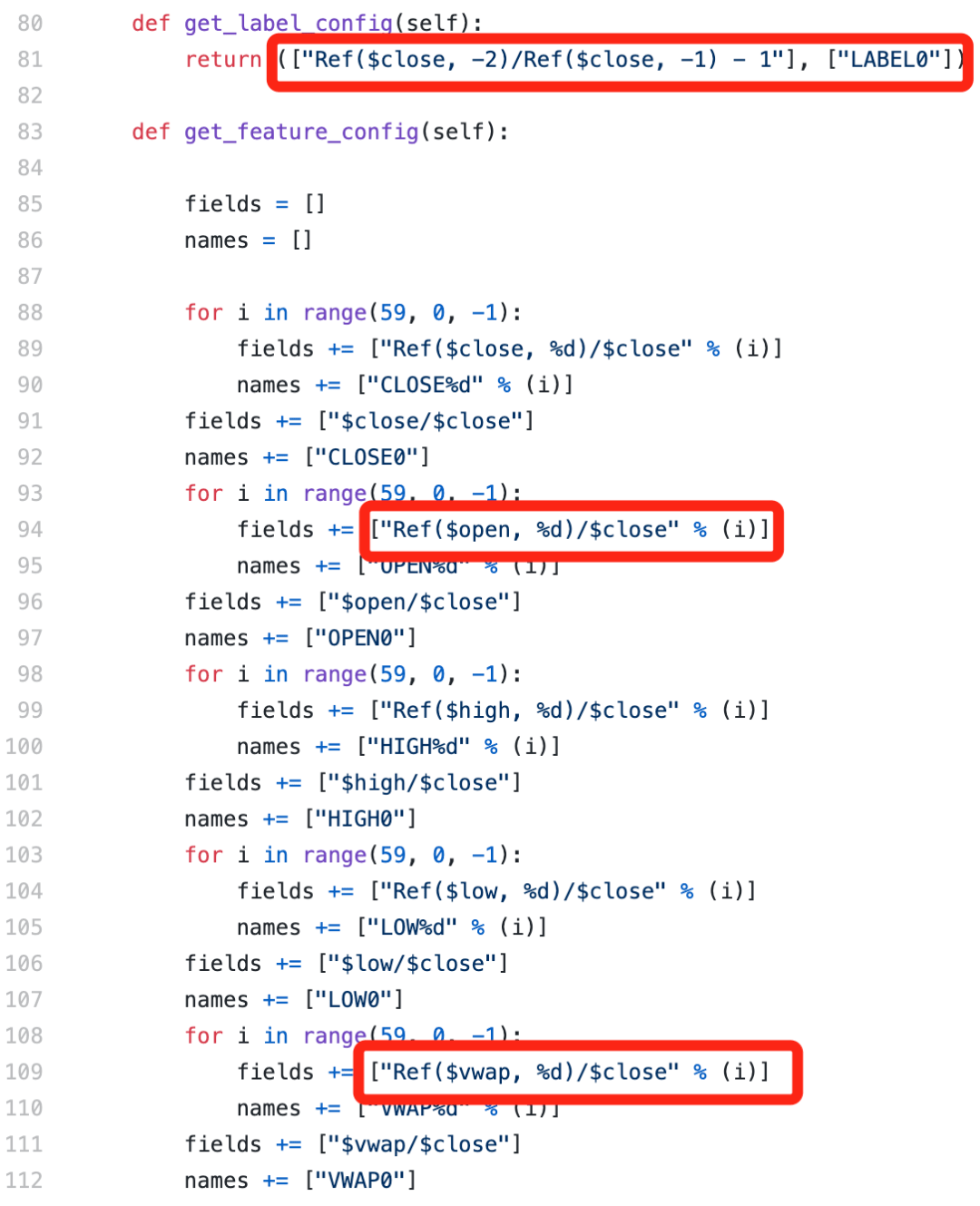980x1206 pixels.
Task: Click the highlighted Ref($vwap) field string
Action: (x=570, y=1073)
